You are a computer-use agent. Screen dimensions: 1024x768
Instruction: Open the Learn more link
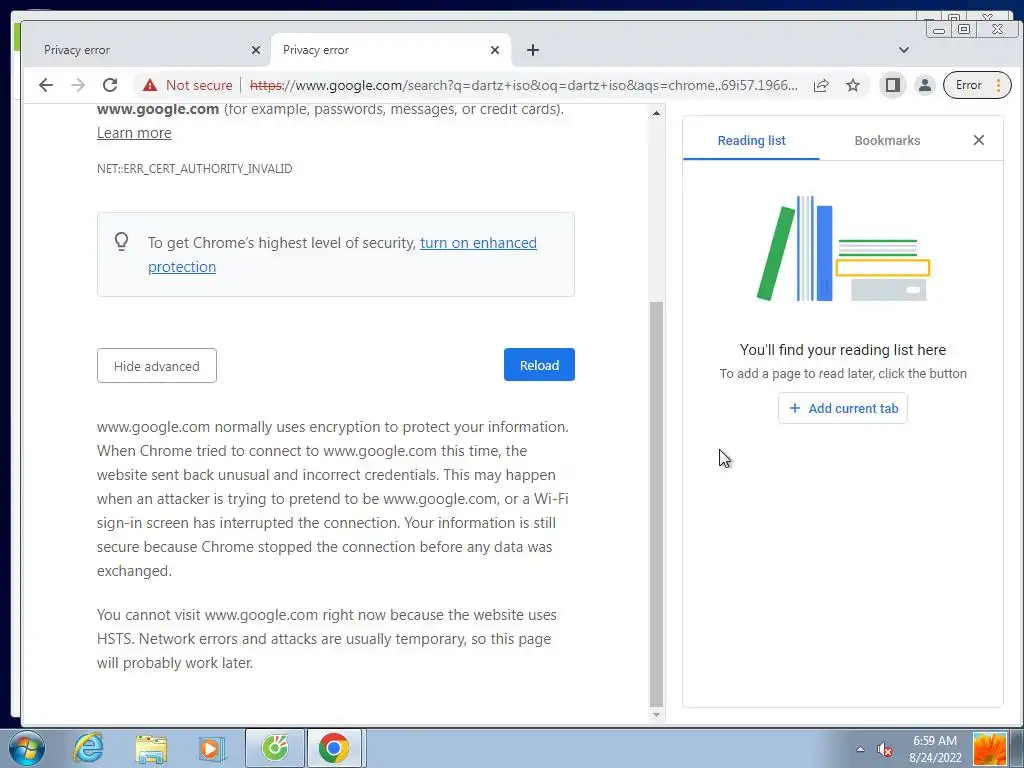click(134, 133)
